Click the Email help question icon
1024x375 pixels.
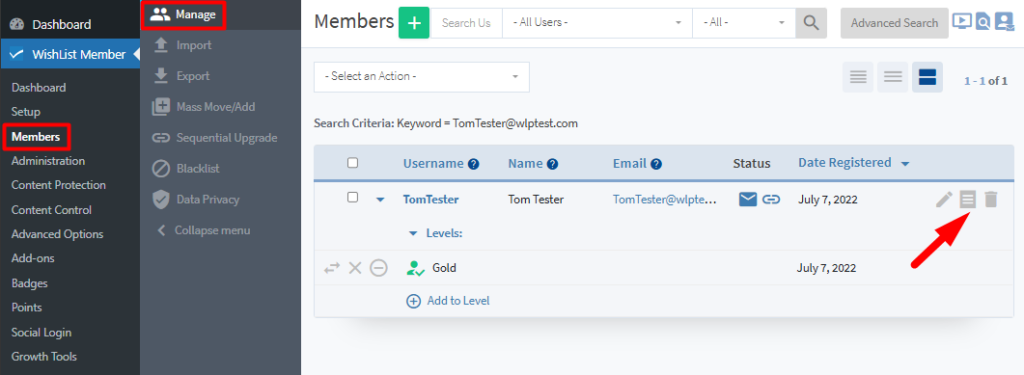[657, 164]
